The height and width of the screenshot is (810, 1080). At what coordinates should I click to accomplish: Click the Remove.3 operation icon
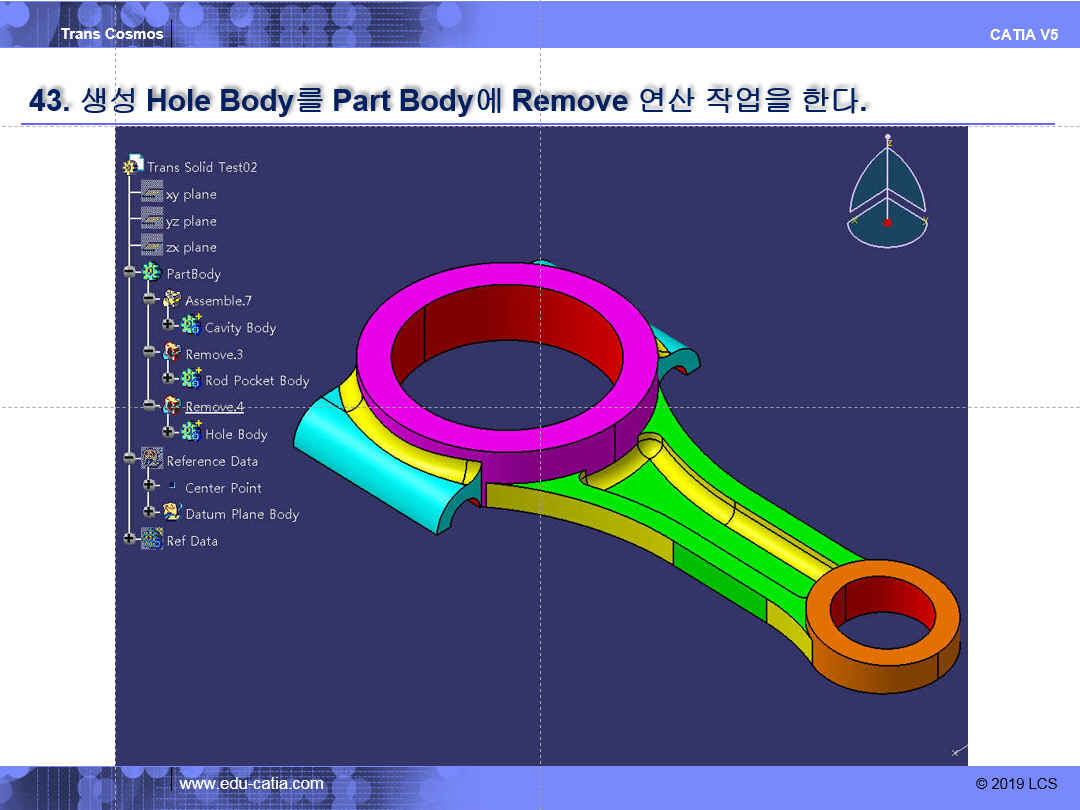coord(172,353)
